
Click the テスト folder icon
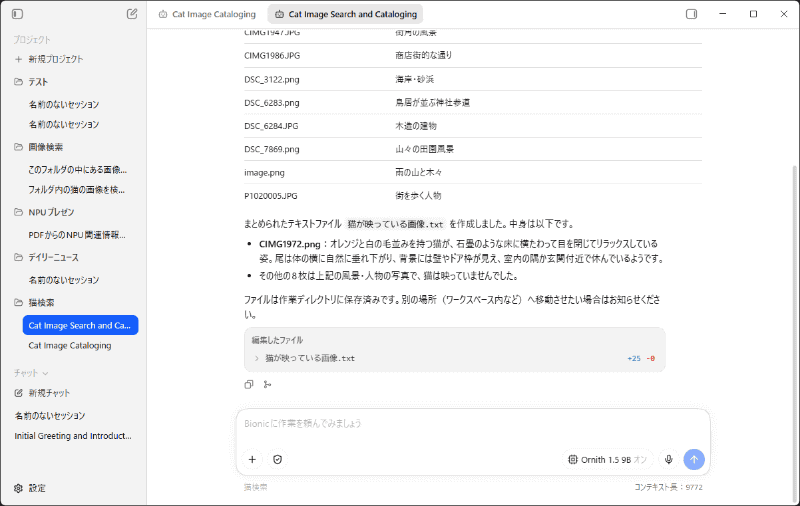[18, 82]
